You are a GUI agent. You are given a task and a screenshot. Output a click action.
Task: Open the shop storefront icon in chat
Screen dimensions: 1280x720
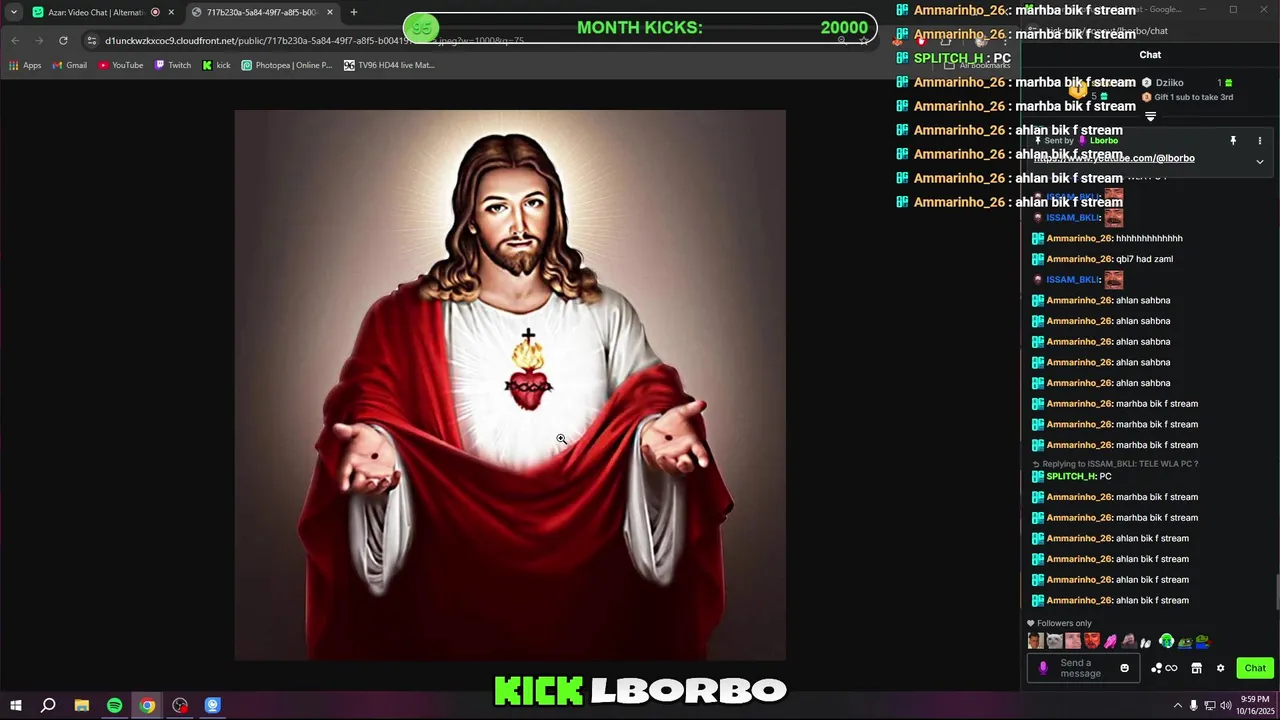[1196, 668]
